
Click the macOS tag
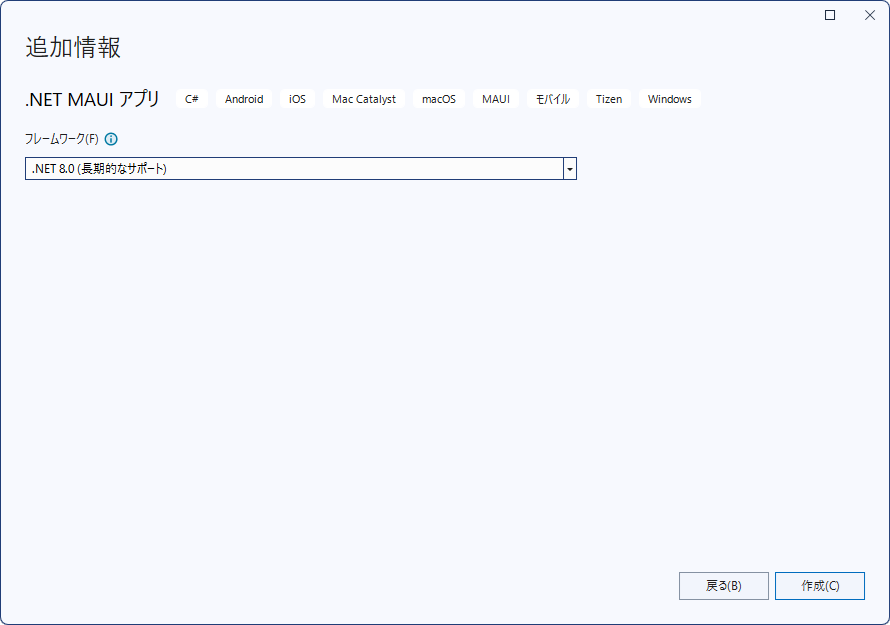tap(439, 99)
